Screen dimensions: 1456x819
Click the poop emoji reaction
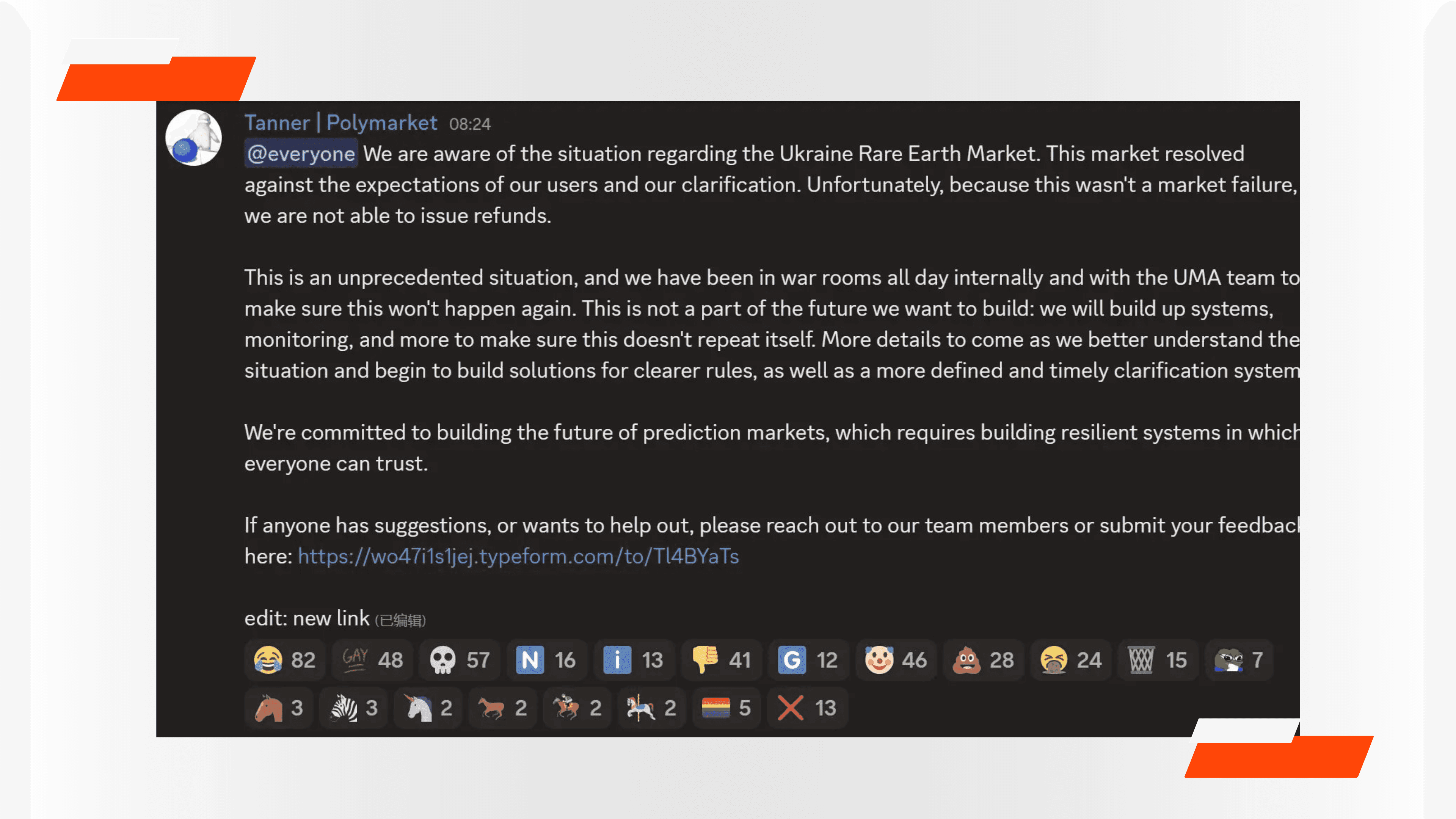pos(983,660)
